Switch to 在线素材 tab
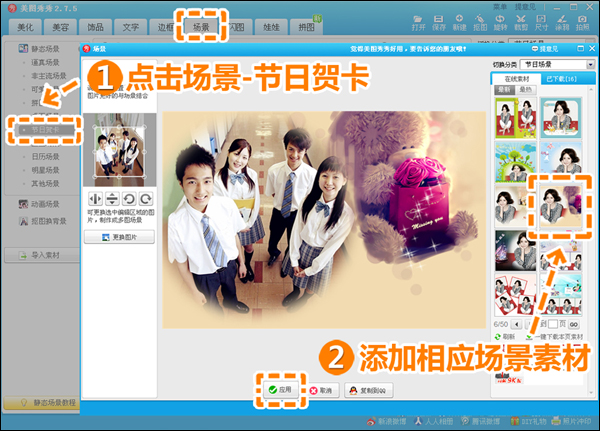 (x=516, y=79)
